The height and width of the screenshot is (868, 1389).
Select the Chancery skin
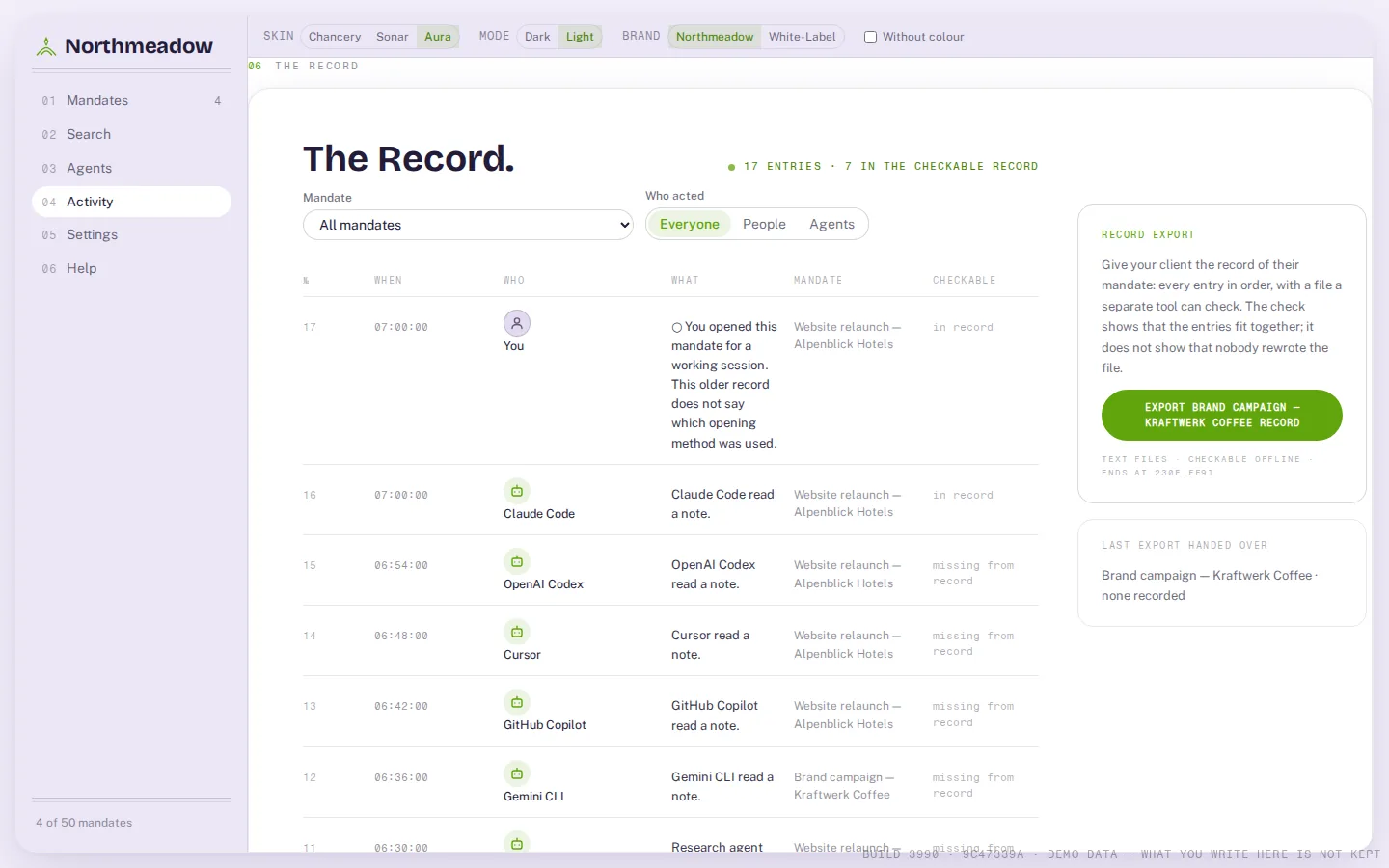335,37
